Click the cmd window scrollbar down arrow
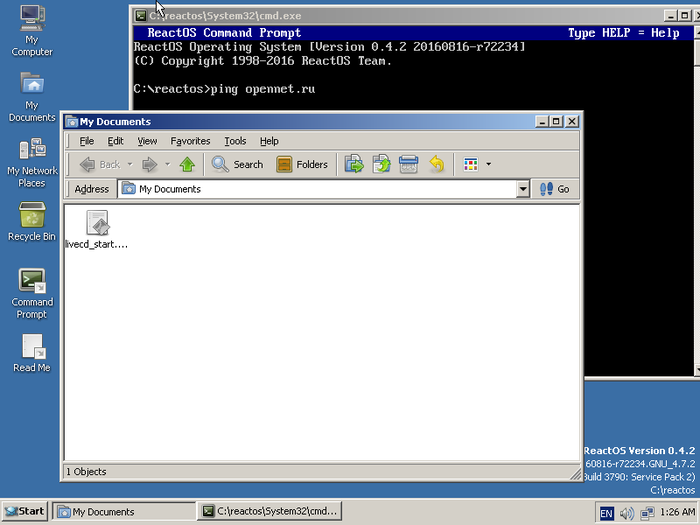Screen dimensions: 700x525 [x=697, y=370]
